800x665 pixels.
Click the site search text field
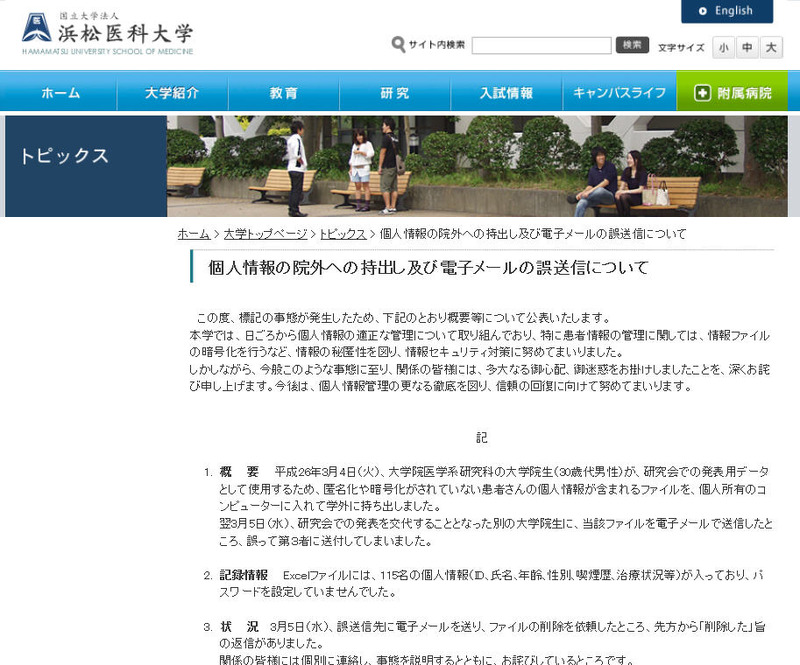(x=541, y=46)
